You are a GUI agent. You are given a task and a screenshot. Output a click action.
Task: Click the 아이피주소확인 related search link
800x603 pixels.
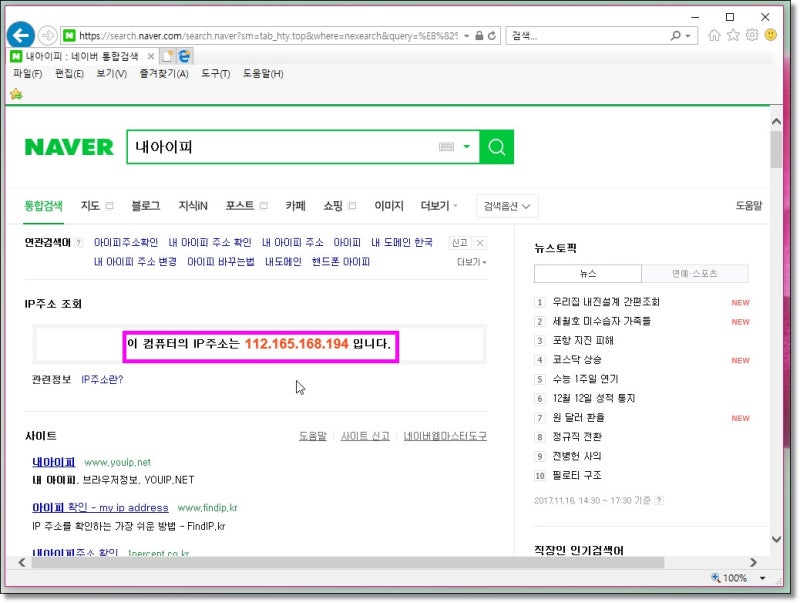126,242
